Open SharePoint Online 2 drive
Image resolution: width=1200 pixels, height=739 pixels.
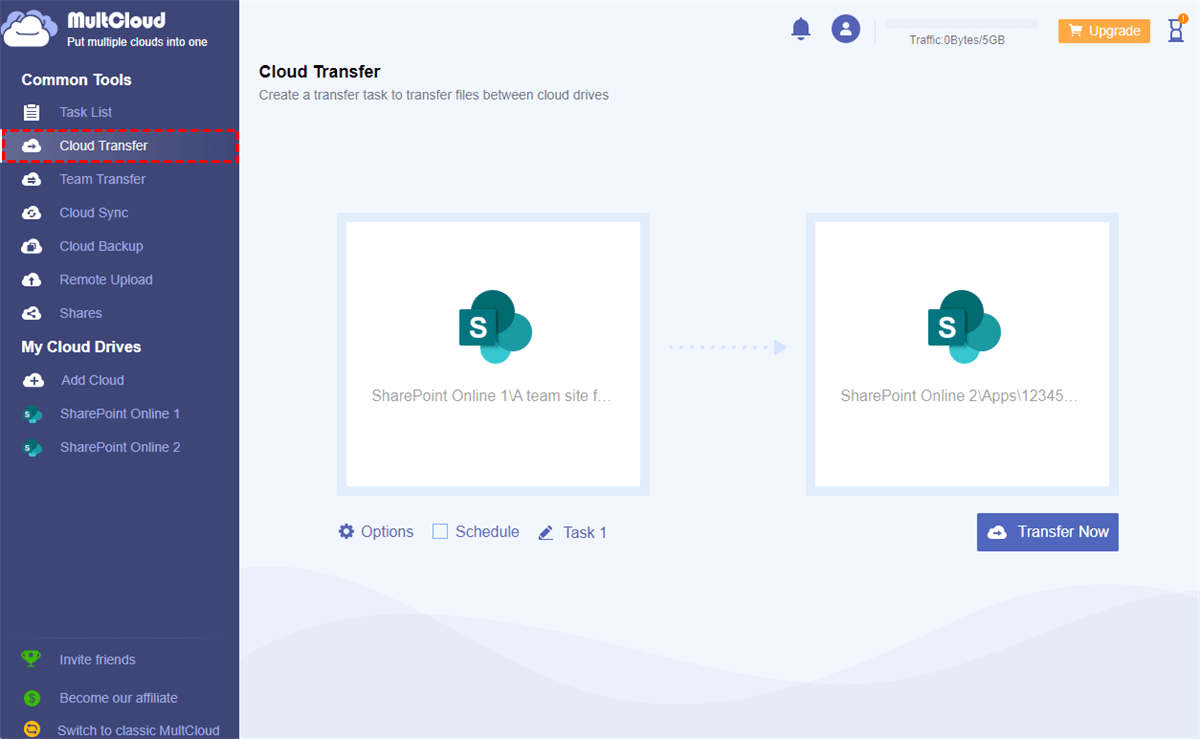120,447
